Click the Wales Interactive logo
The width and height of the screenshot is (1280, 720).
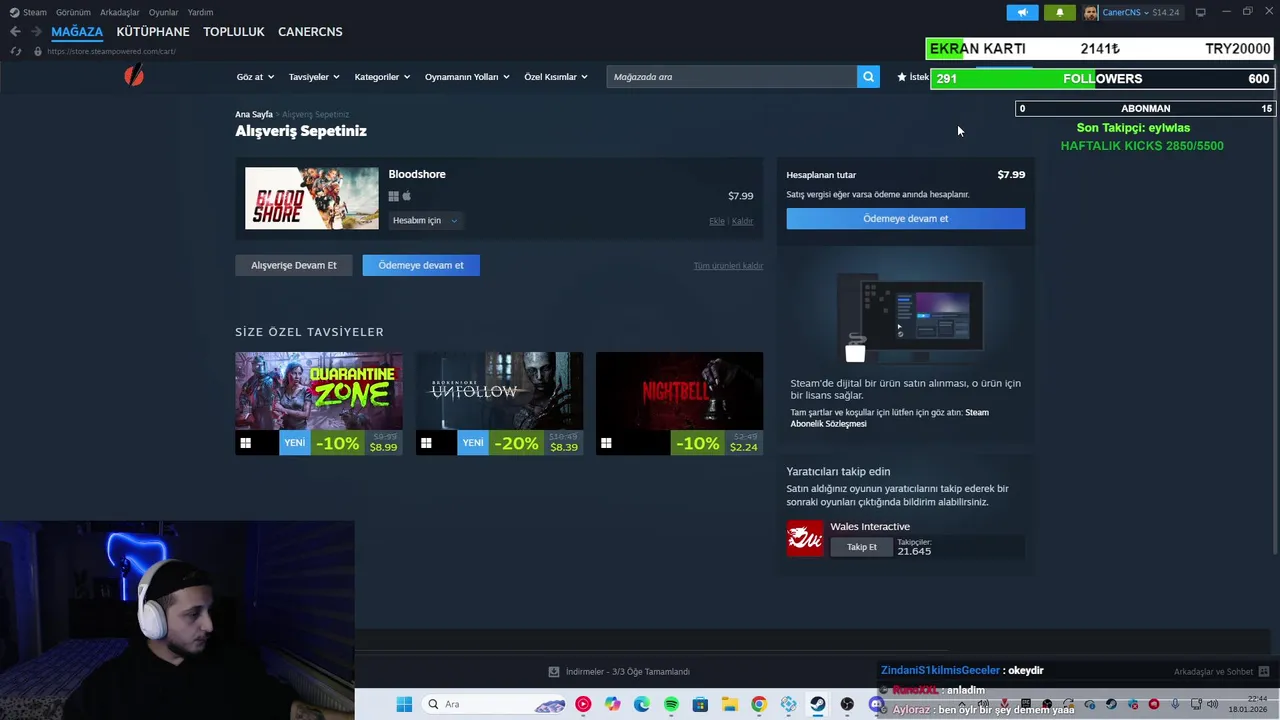pyautogui.click(x=804, y=539)
